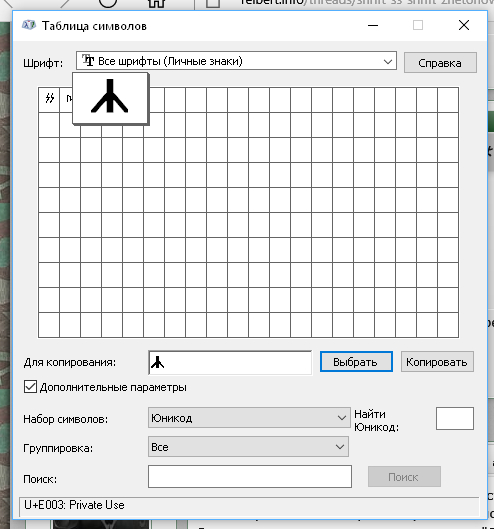Click the greyed-out Поиск button
This screenshot has width=494, height=529.
pos(404,476)
